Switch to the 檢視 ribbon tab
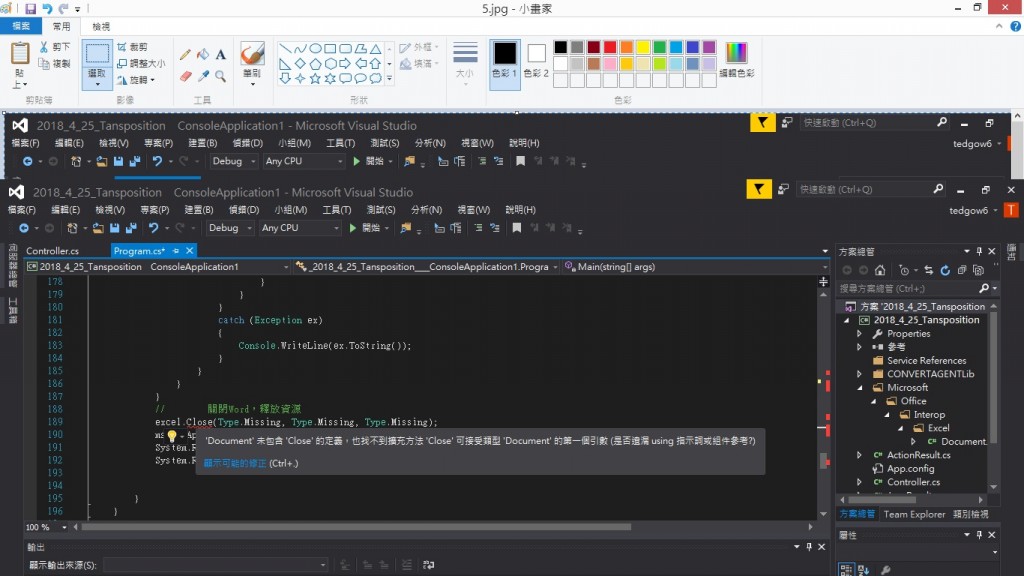This screenshot has width=1024, height=576. (101, 26)
